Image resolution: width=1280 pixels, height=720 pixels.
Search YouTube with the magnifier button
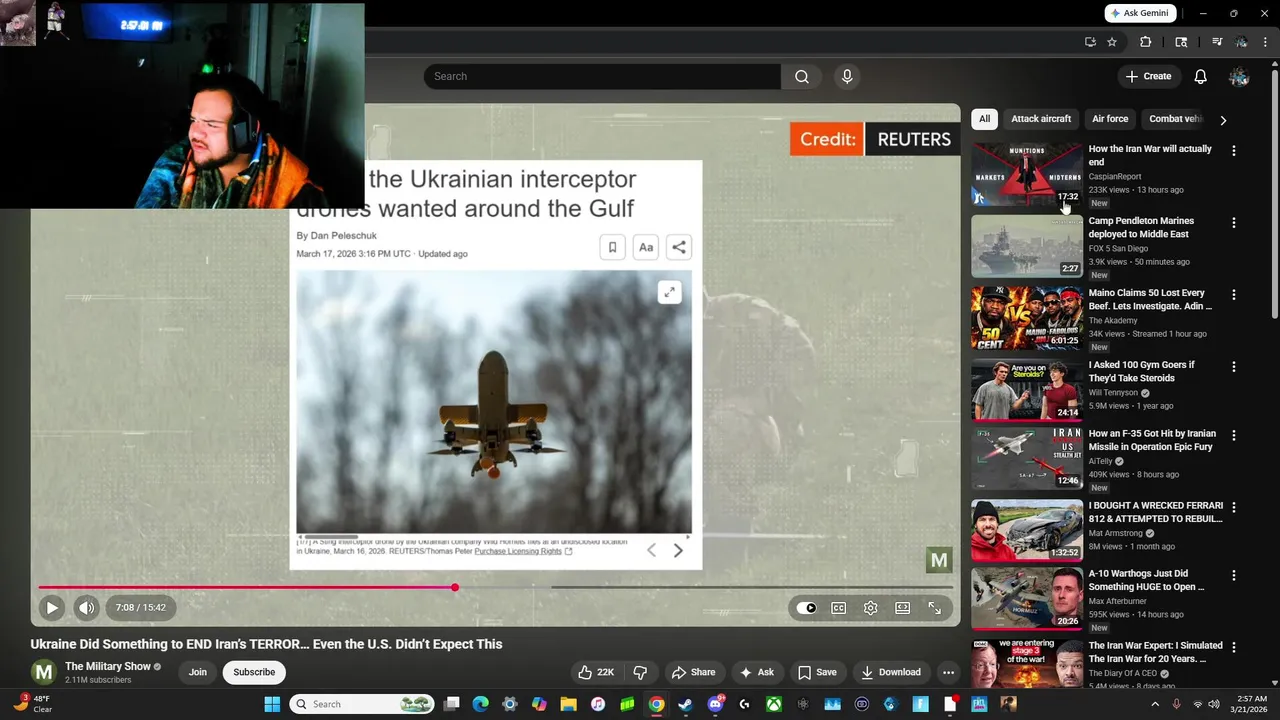point(802,77)
